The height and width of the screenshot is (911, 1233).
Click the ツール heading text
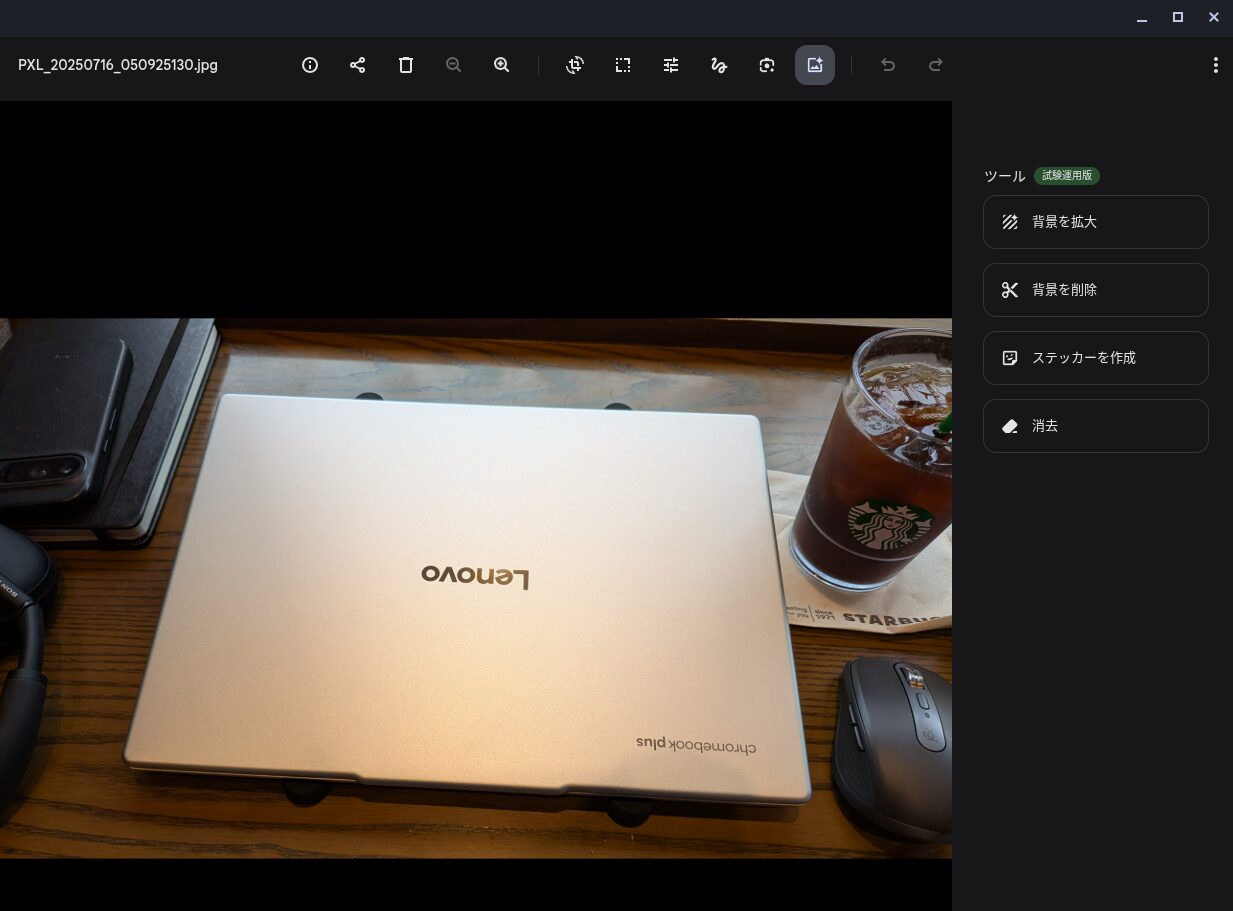tap(1005, 176)
